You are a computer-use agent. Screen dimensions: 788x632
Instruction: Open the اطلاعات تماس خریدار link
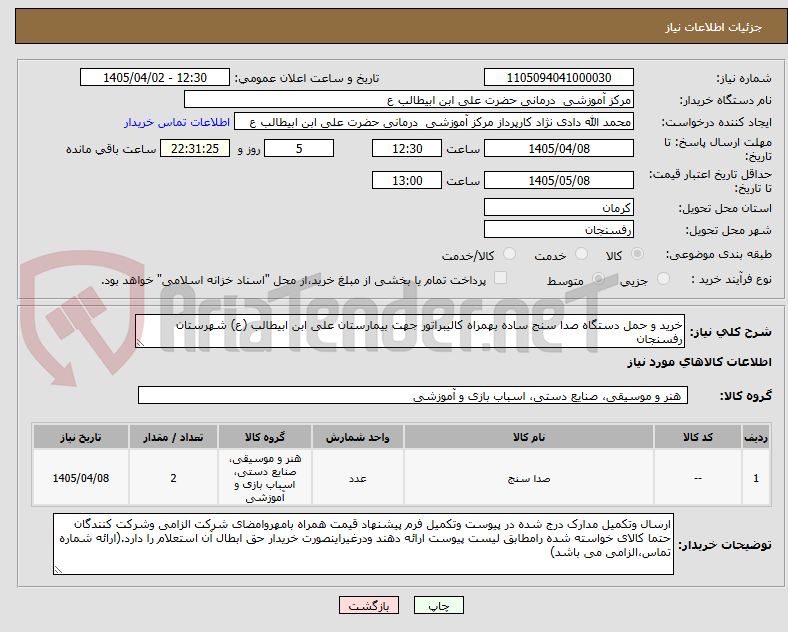click(177, 122)
